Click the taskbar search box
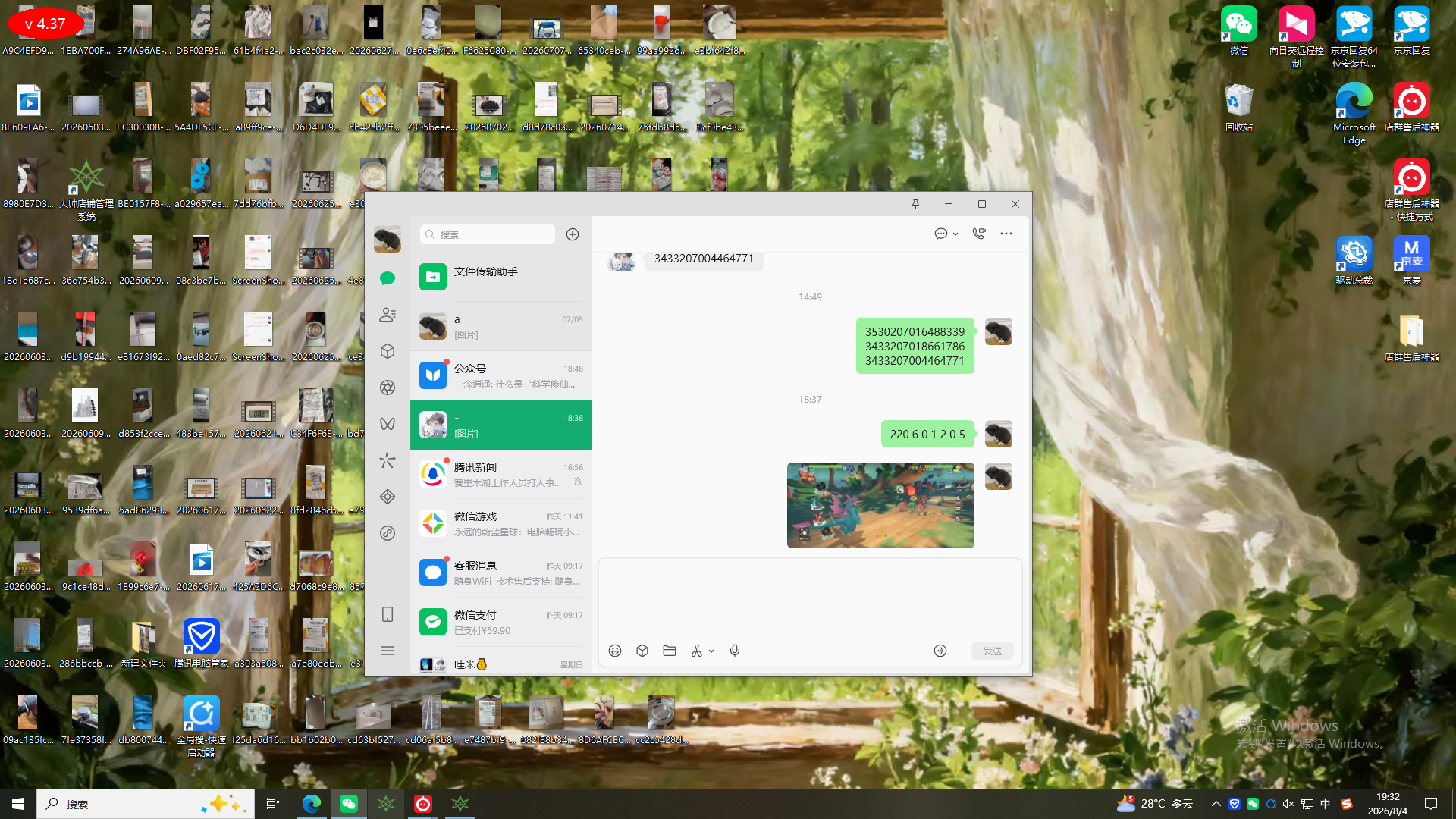Viewport: 1456px width, 819px height. click(x=146, y=804)
